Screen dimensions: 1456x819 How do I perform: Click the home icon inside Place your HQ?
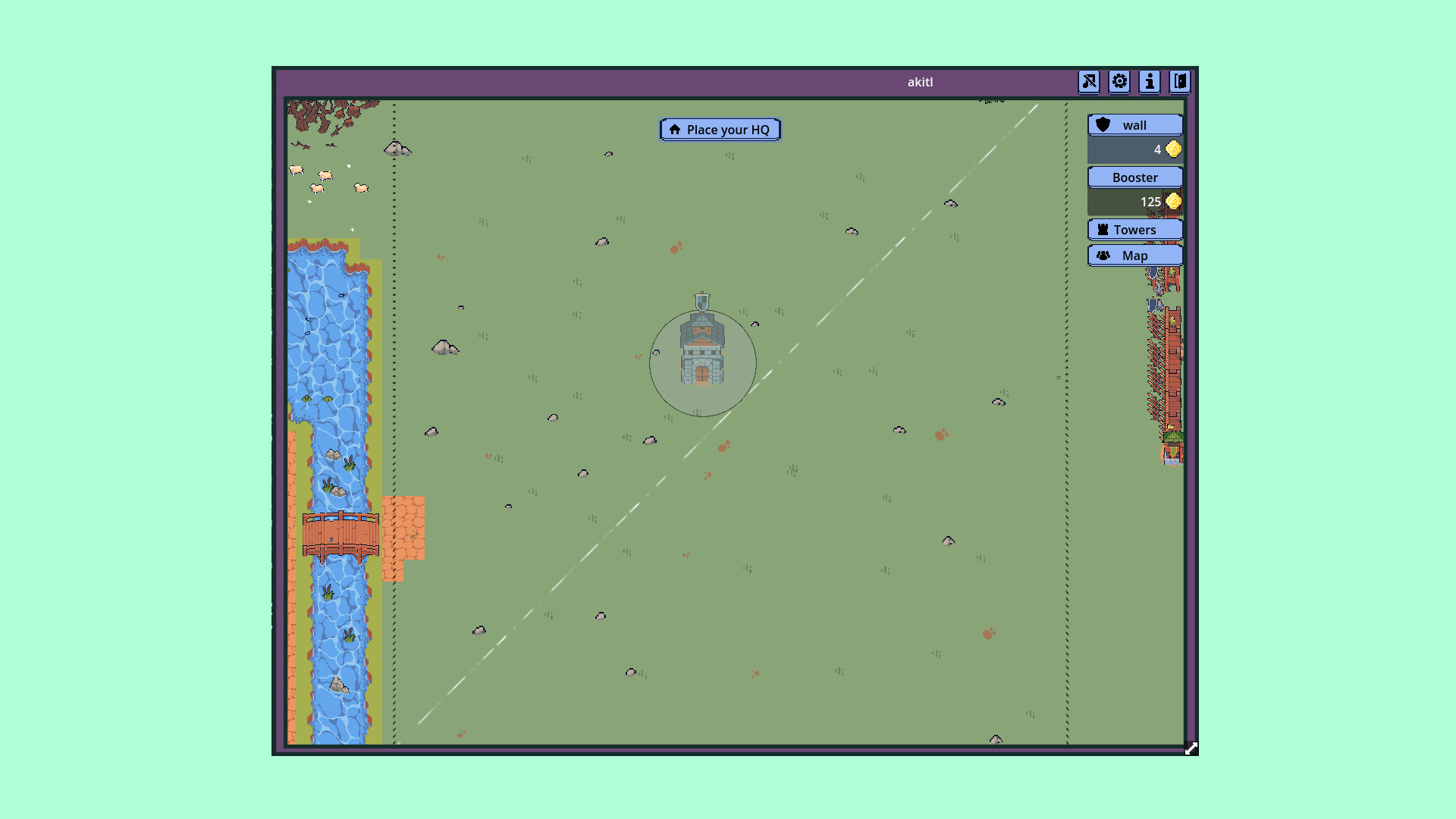[x=675, y=129]
